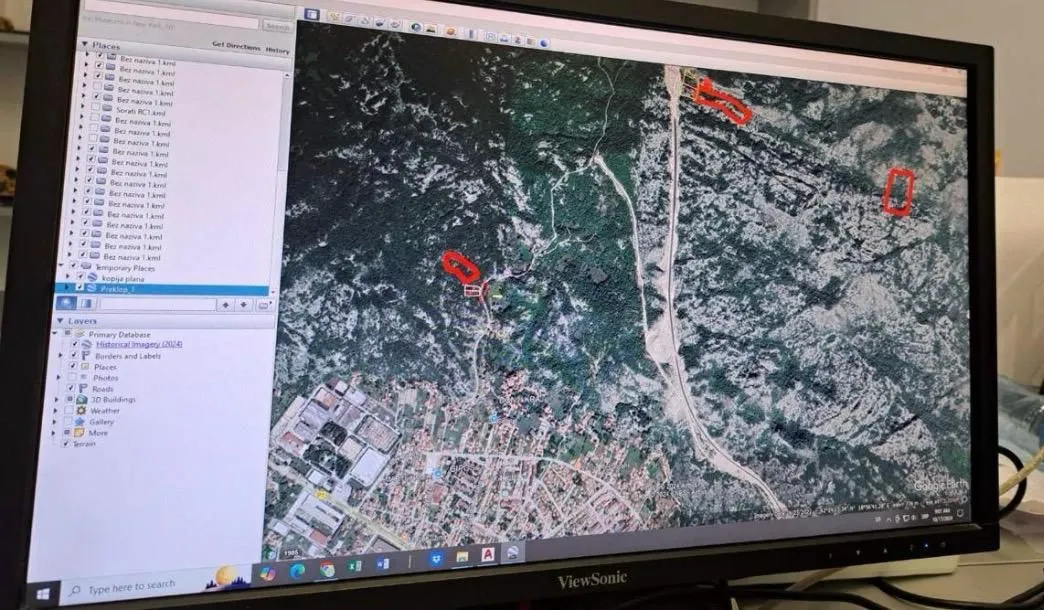The height and width of the screenshot is (610, 1044).
Task: Select the Add Placemark tool
Action: click(334, 17)
